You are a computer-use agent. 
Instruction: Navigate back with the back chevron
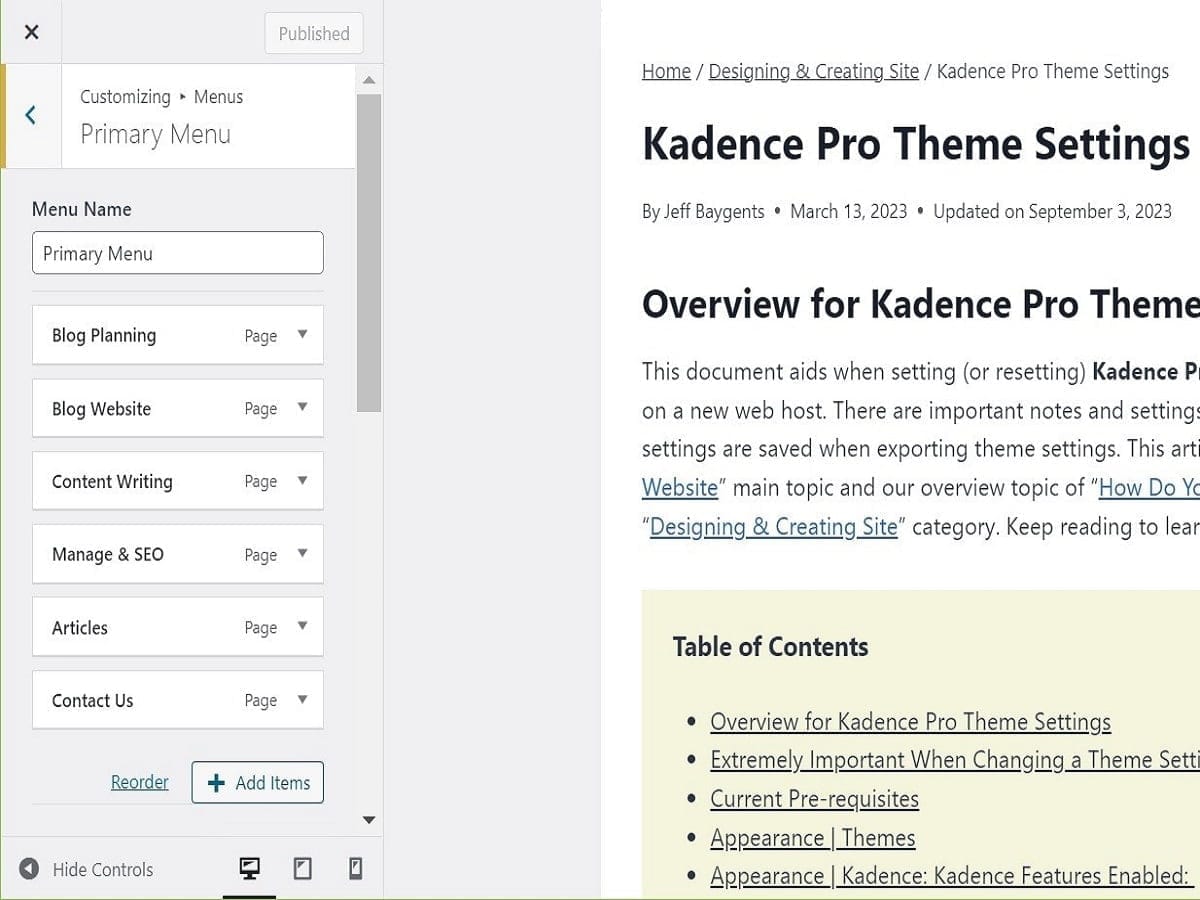tap(31, 115)
